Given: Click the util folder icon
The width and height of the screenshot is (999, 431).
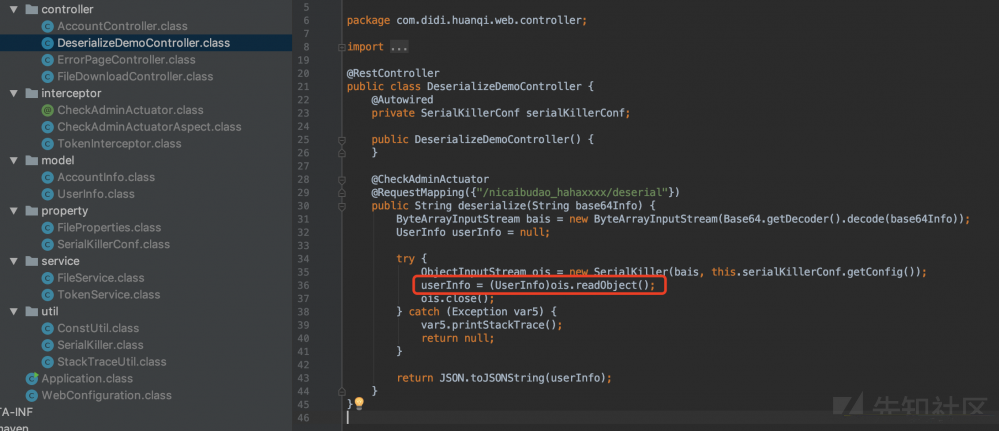Looking at the screenshot, I should pyautogui.click(x=31, y=312).
